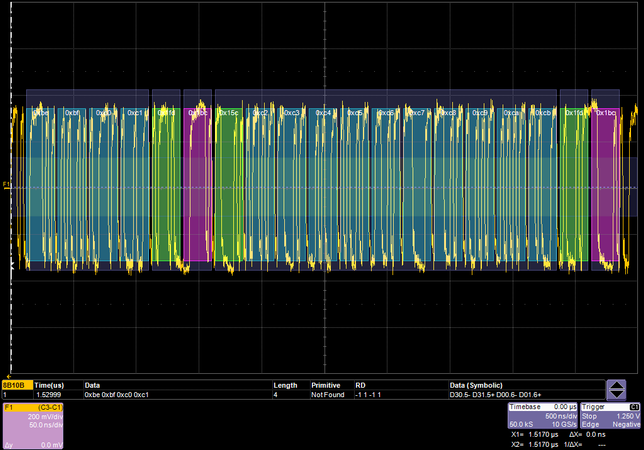Select decoded symbol 0xc8 on waveform
644x450 pixels.
[x=448, y=184]
